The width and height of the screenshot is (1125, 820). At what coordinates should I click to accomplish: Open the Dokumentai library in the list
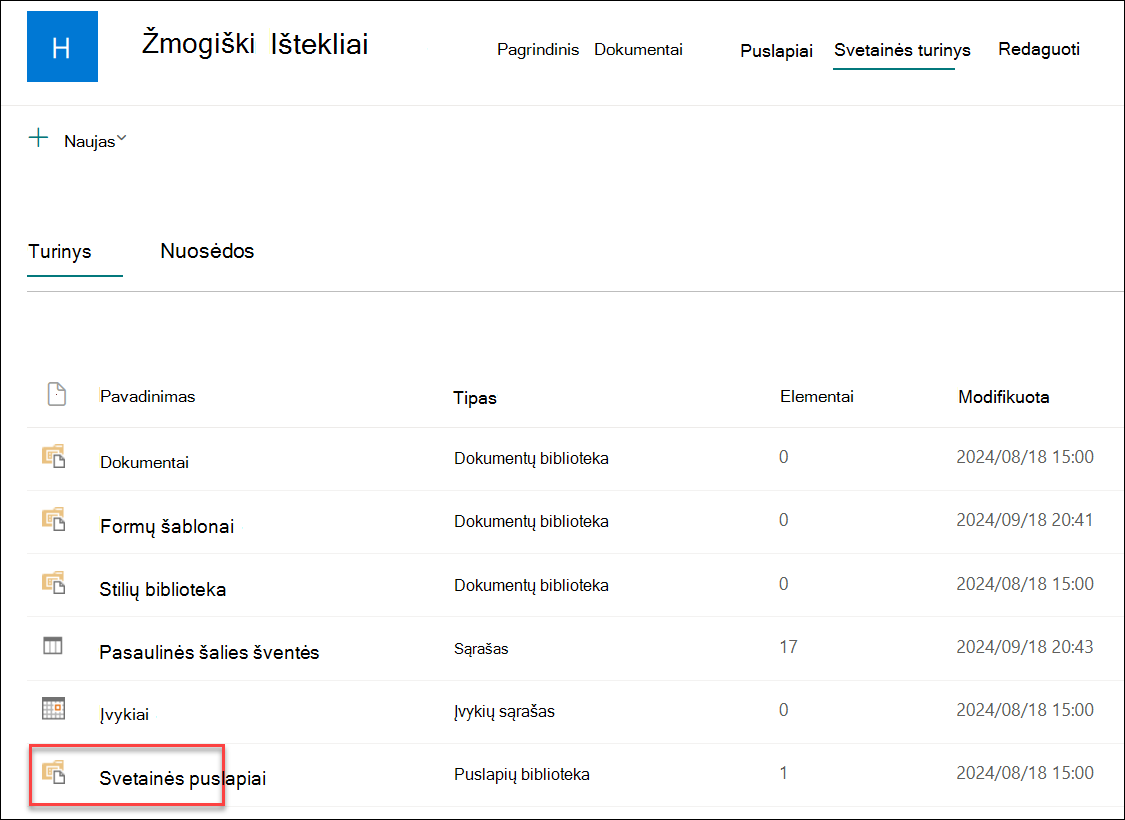tap(144, 463)
